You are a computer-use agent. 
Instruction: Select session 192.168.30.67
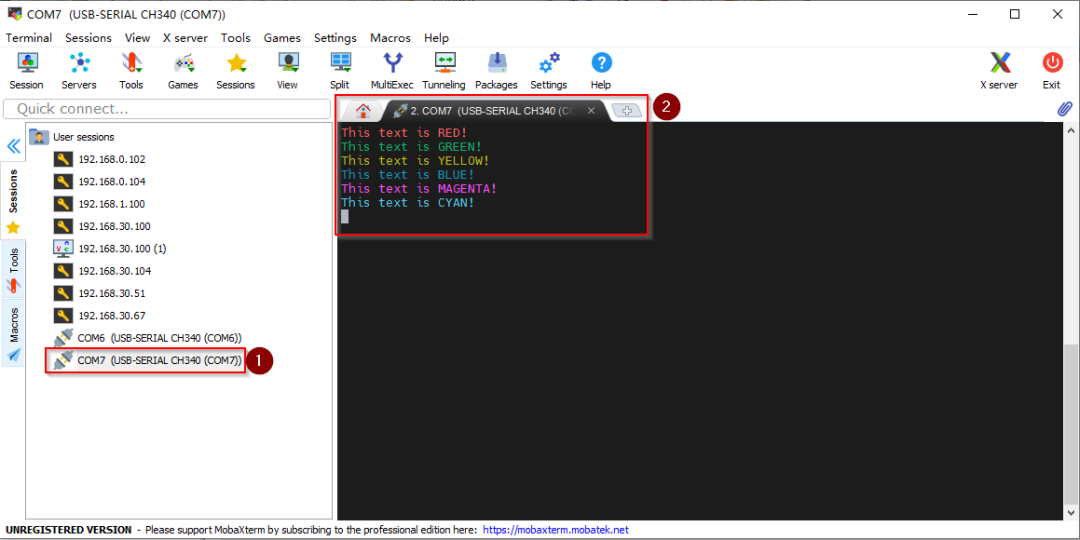tap(100, 315)
